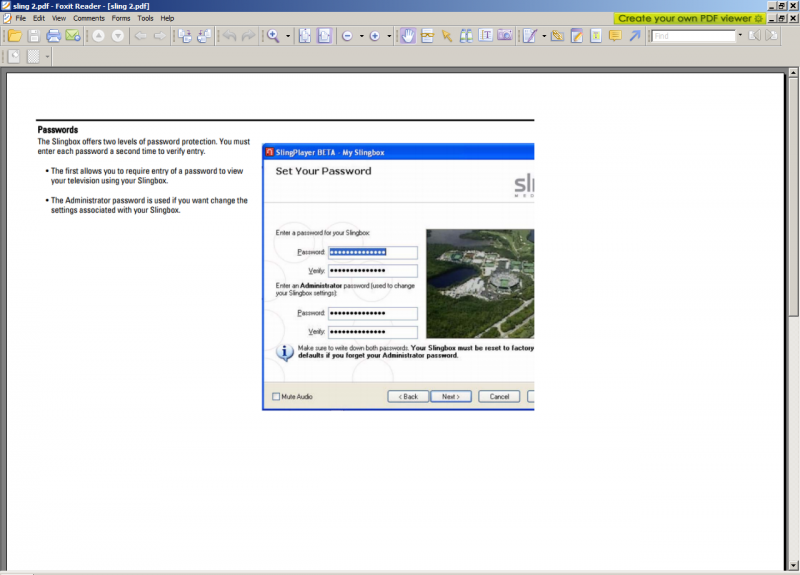Activate the Select Text tool
800x575 pixels.
point(486,36)
